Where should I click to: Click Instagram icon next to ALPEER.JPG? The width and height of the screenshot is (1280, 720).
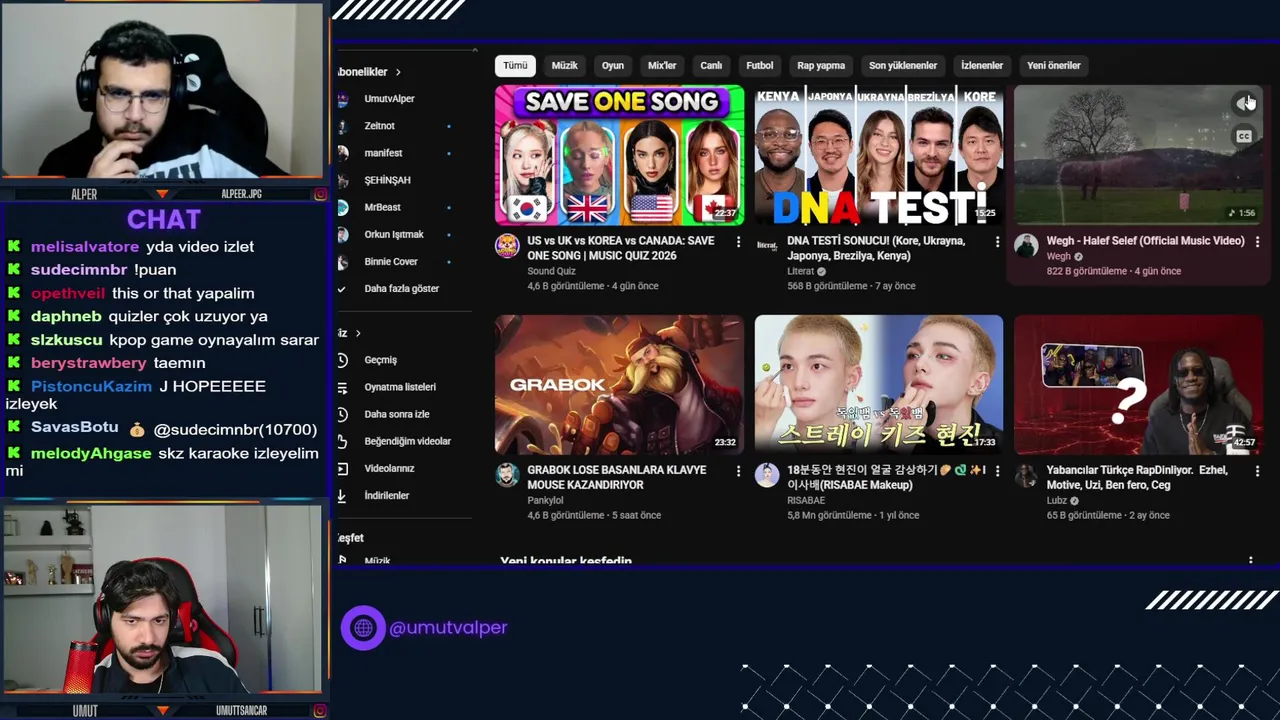320,194
